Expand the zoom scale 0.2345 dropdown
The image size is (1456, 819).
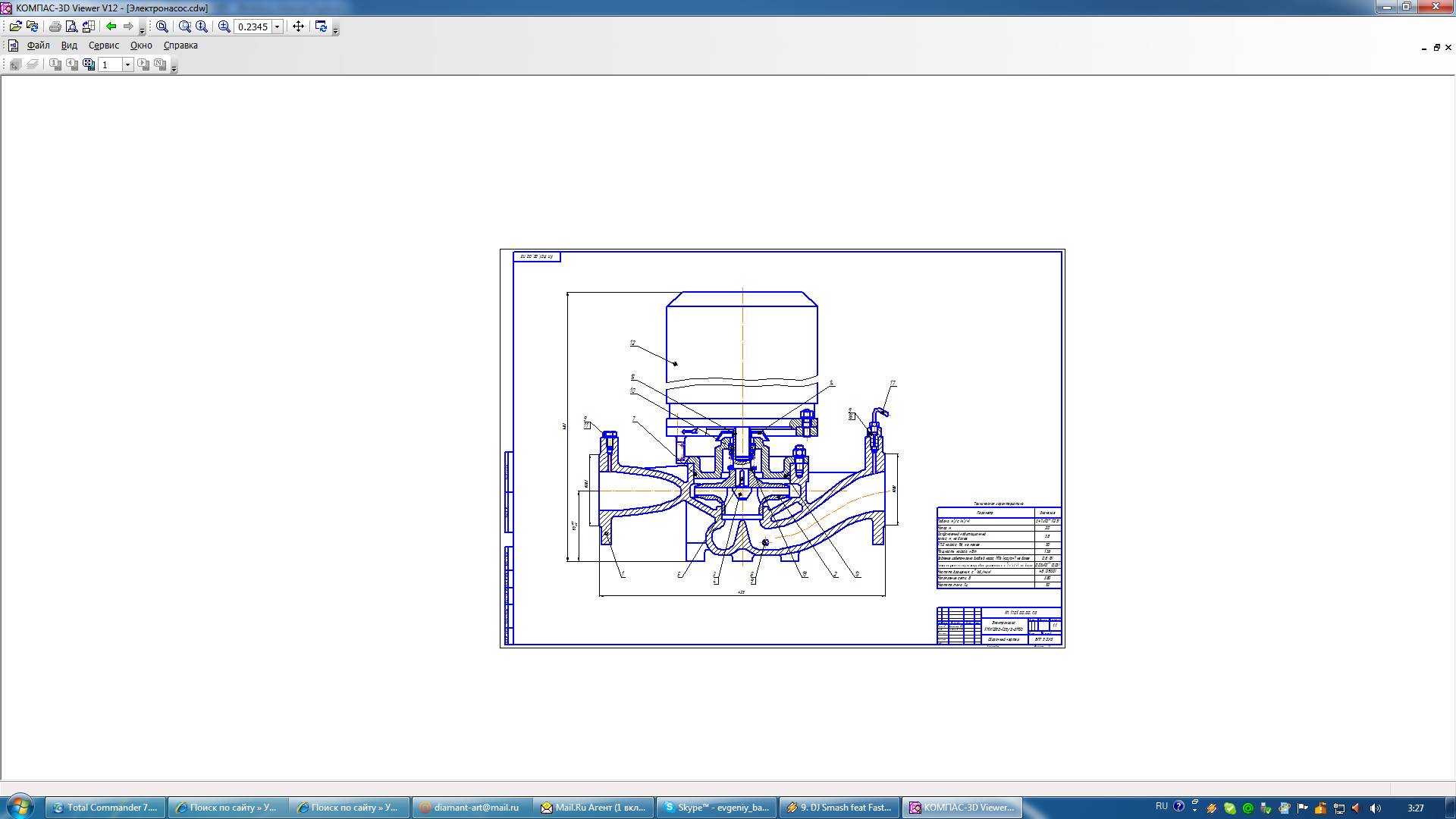pos(278,27)
